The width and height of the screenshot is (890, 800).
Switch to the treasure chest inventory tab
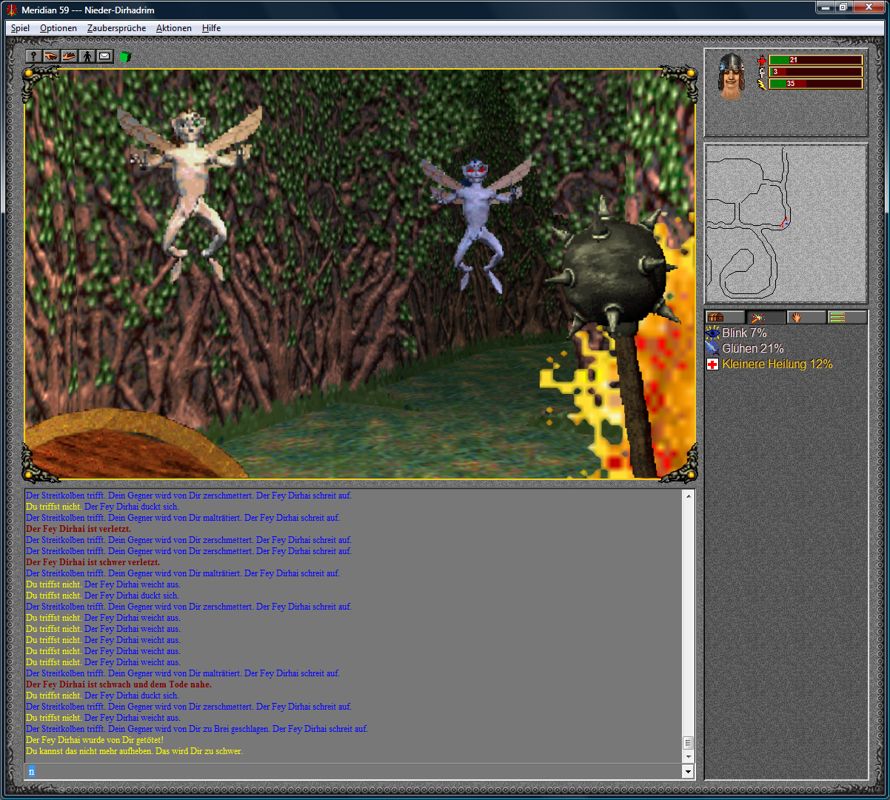pyautogui.click(x=725, y=317)
